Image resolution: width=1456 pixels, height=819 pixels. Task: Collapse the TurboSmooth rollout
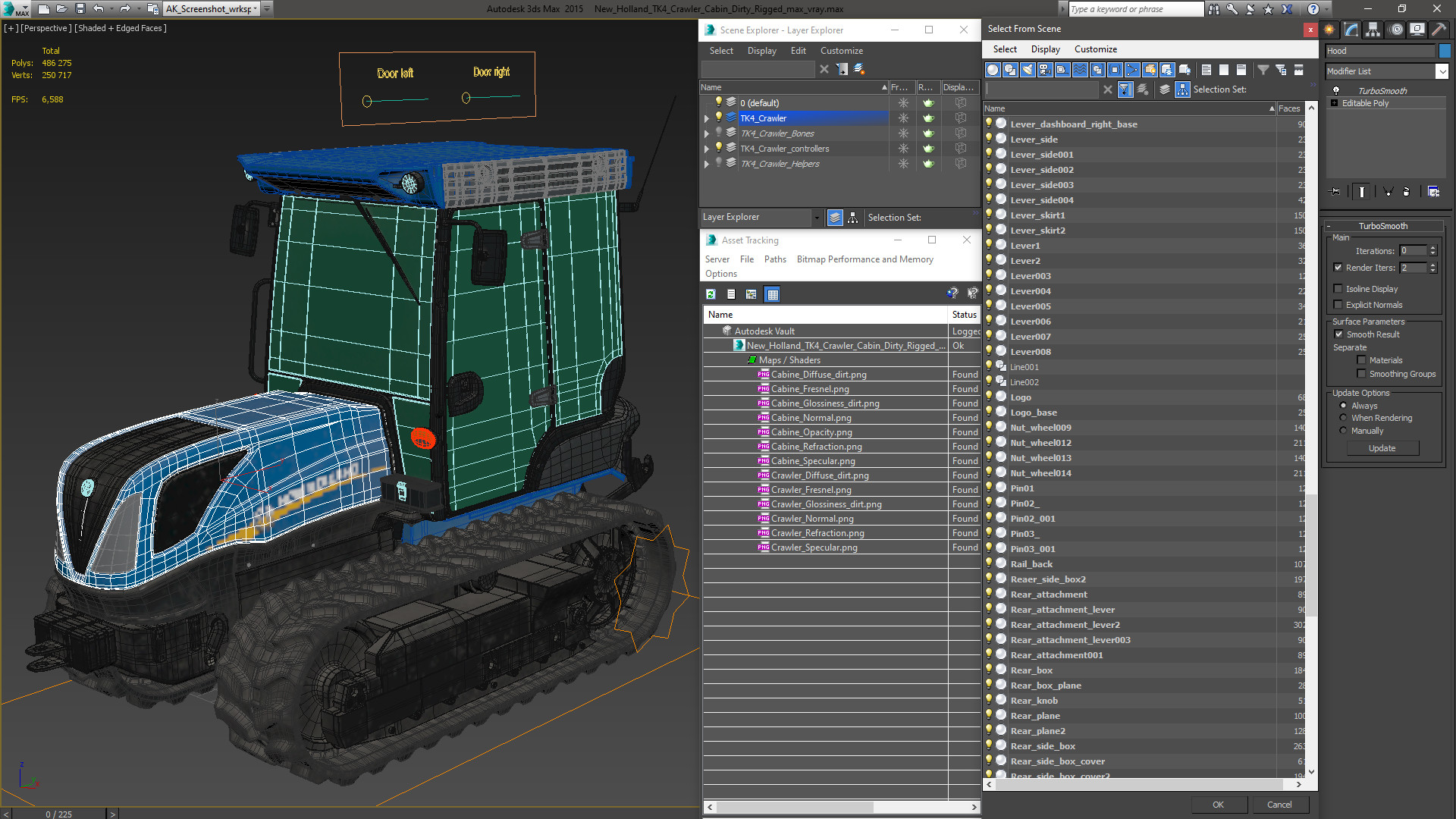pyautogui.click(x=1382, y=226)
